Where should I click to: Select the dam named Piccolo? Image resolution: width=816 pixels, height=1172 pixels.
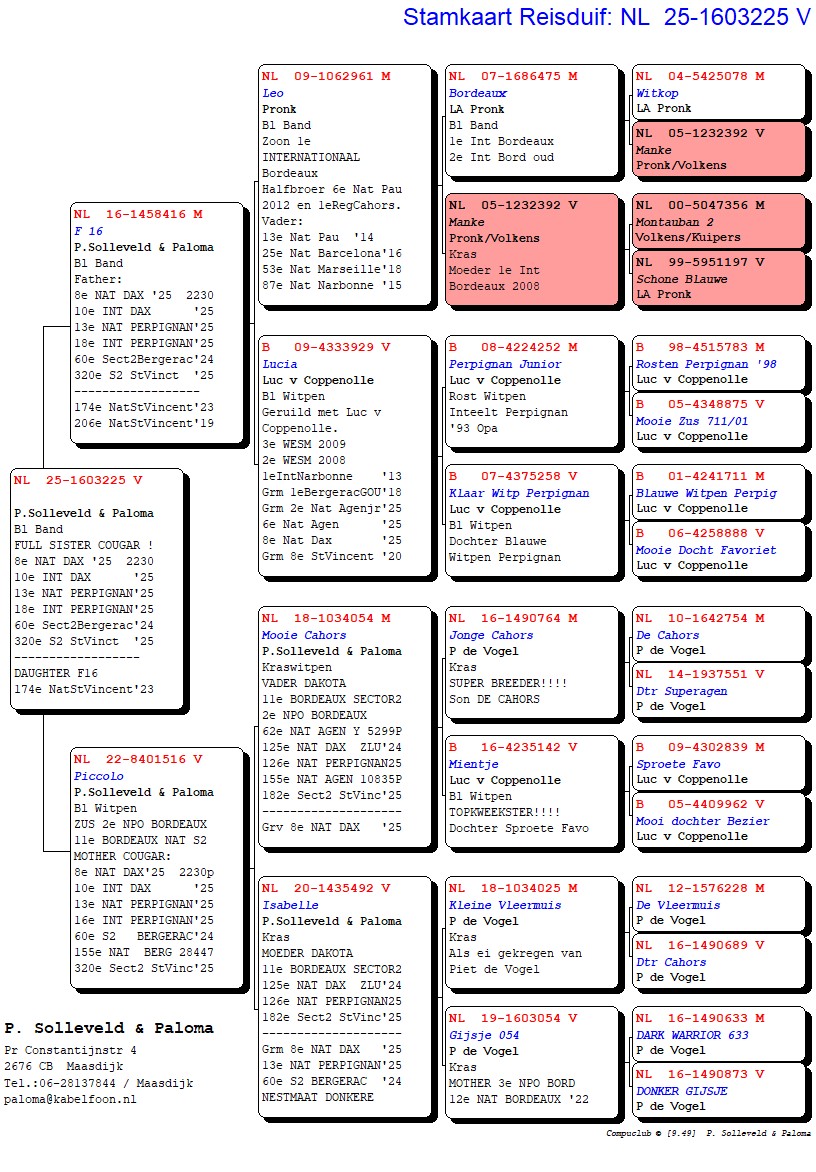98,776
